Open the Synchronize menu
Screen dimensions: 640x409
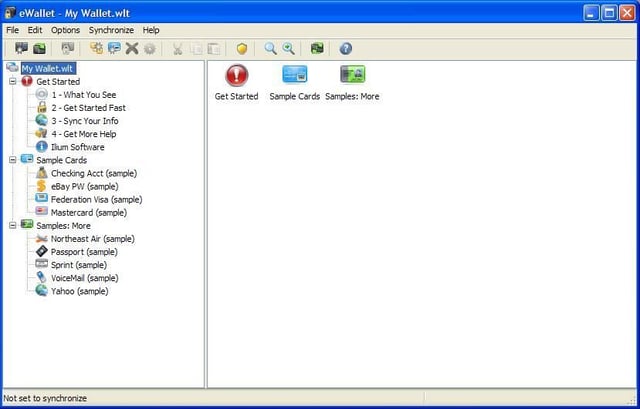coord(111,30)
